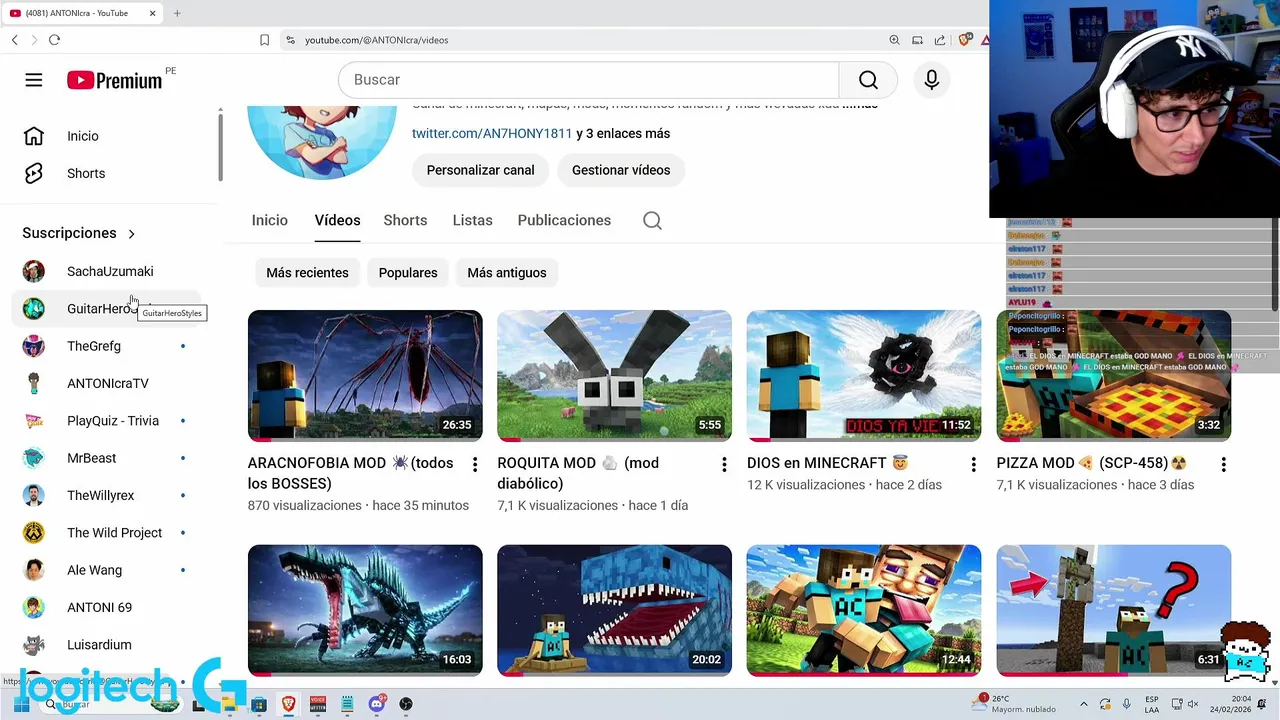The width and height of the screenshot is (1280, 720).
Task: Expand the channel description 'más' link
Action: [x=862, y=105]
